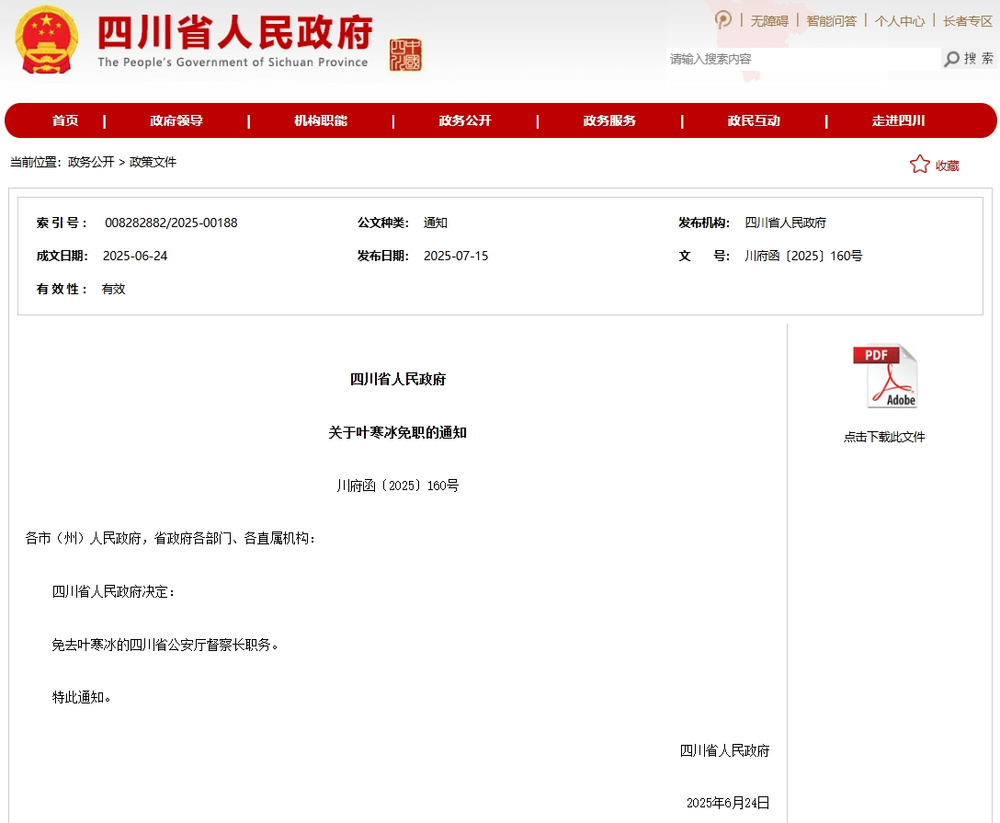1000x823 pixels.
Task: Click 川府函〔2025〕160号 in metadata box
Action: (x=804, y=256)
